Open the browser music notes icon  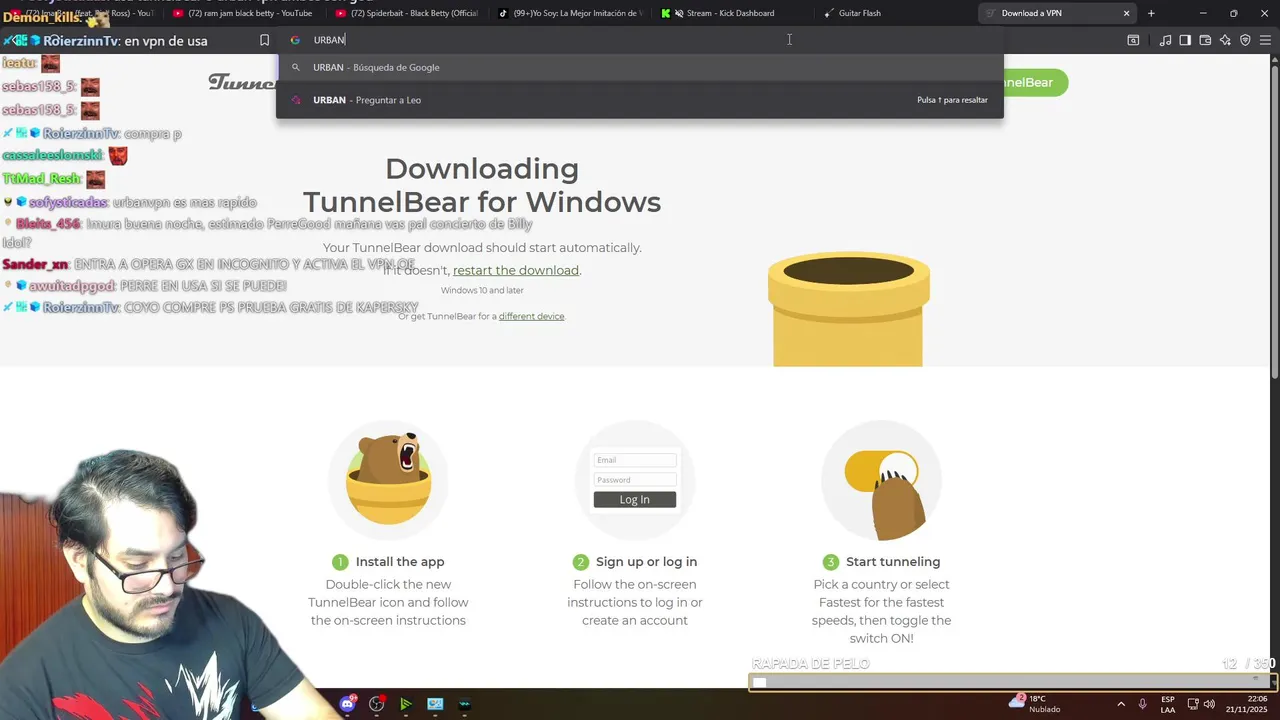click(x=1165, y=40)
